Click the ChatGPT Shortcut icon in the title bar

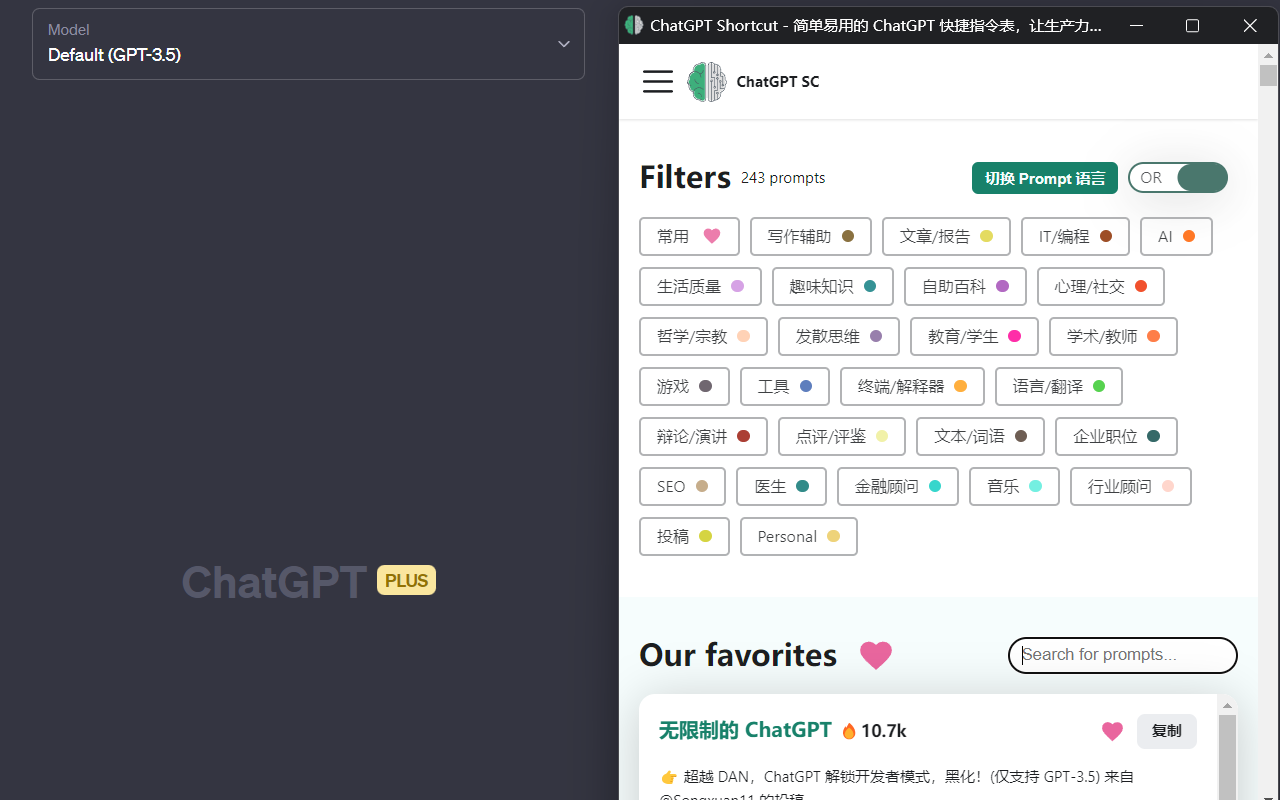click(634, 24)
